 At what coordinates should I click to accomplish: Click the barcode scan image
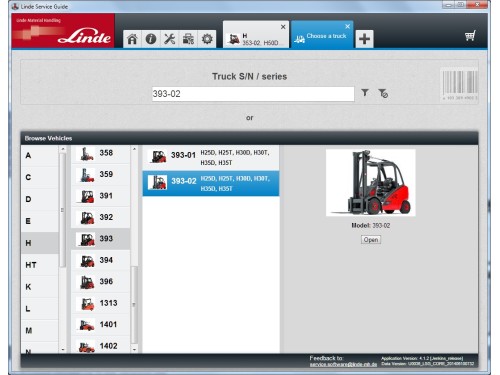460,84
